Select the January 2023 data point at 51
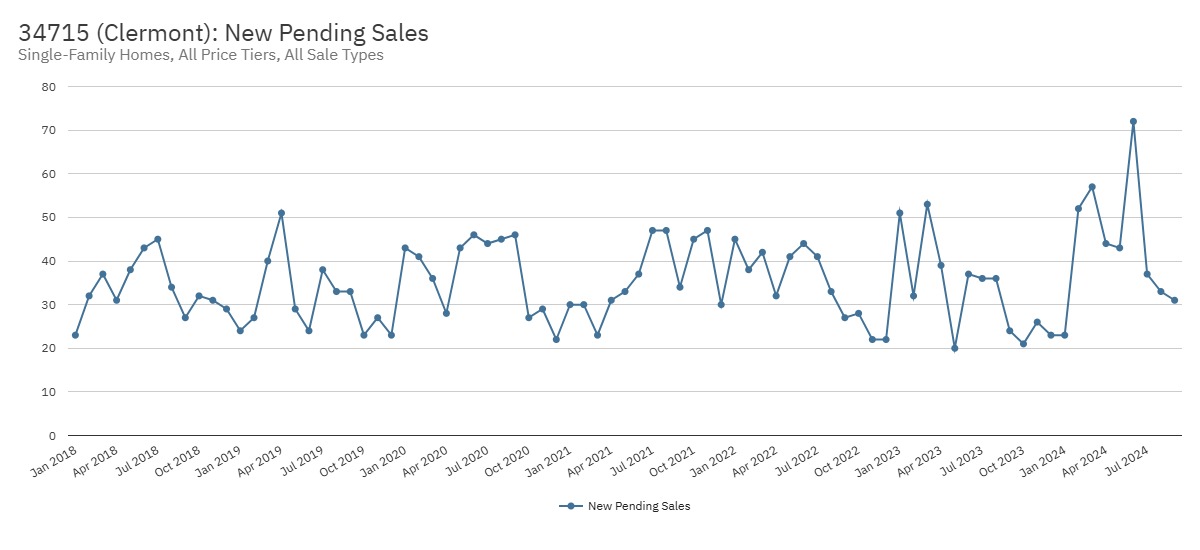This screenshot has height=550, width=1200. [900, 213]
